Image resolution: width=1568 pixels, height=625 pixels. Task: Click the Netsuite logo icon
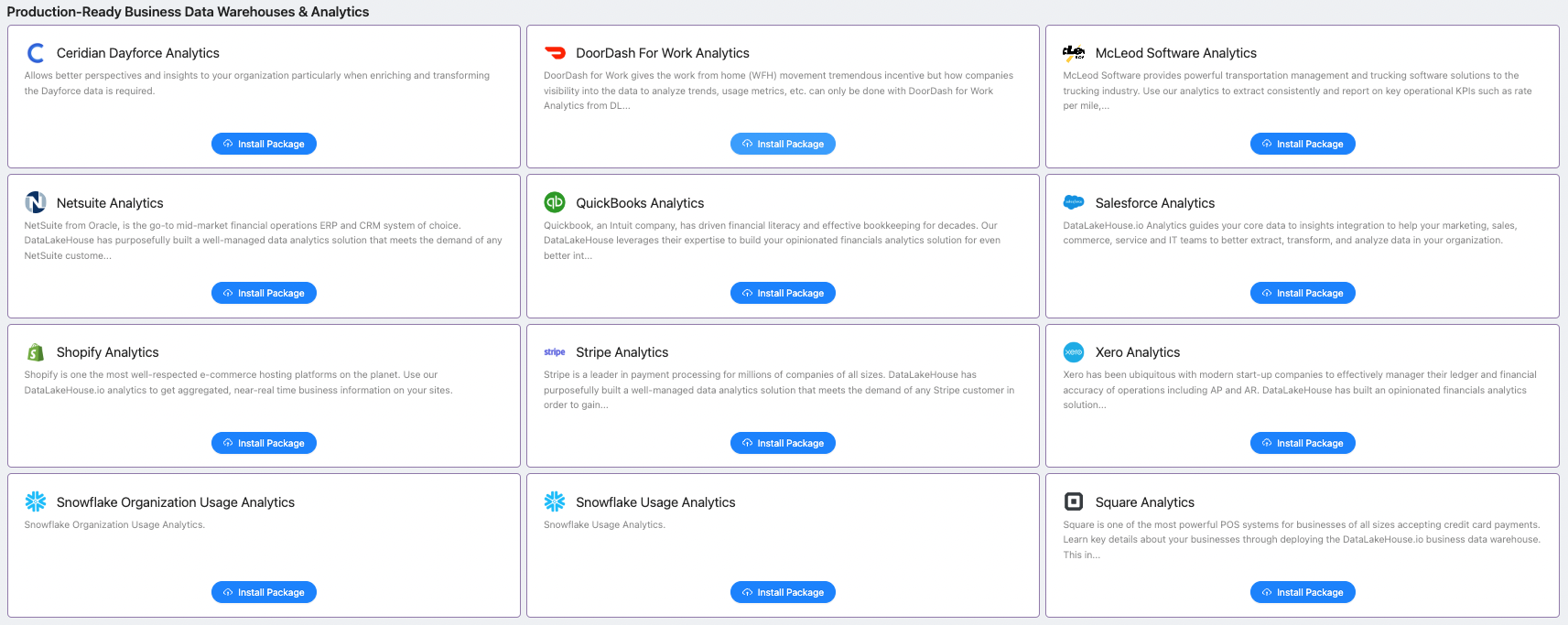(x=36, y=202)
